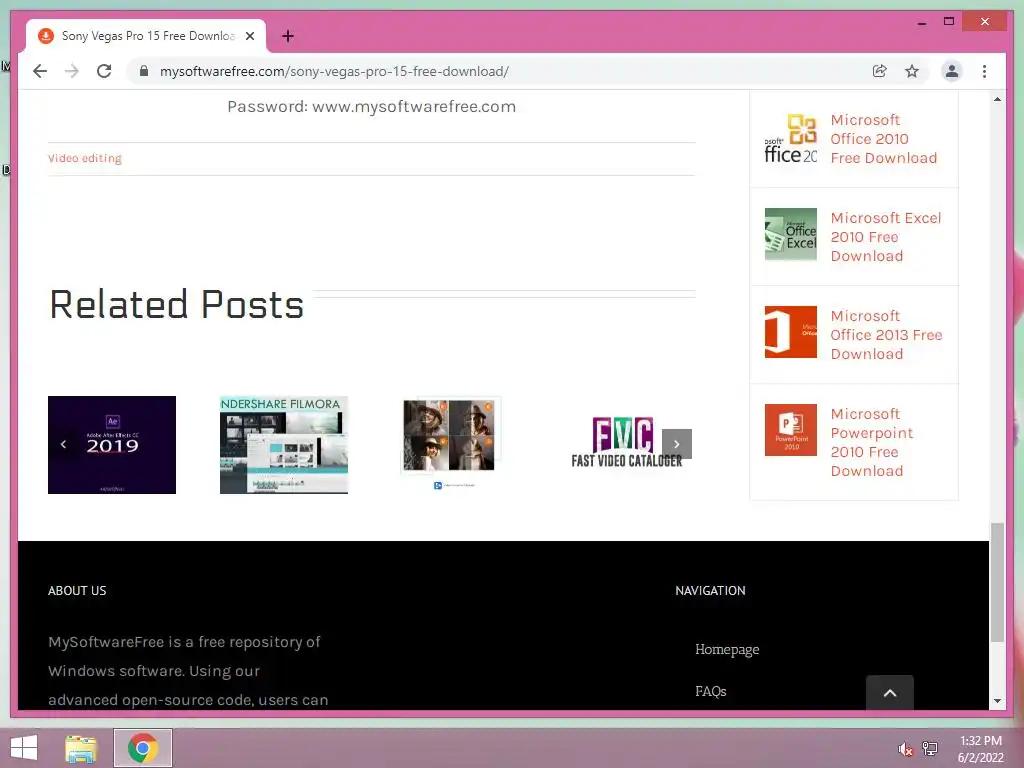This screenshot has height=768, width=1024.
Task: Click the Office 2010 logo thumbnail
Action: coord(790,138)
